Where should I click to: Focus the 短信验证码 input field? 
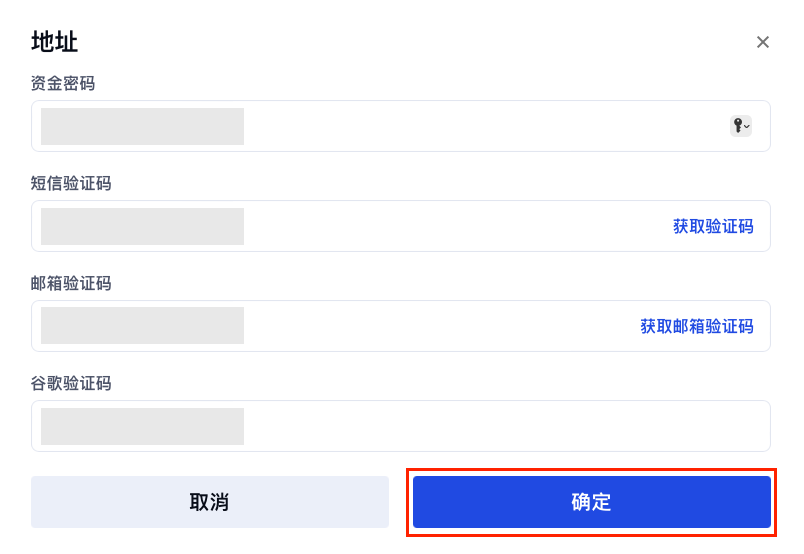450,226
